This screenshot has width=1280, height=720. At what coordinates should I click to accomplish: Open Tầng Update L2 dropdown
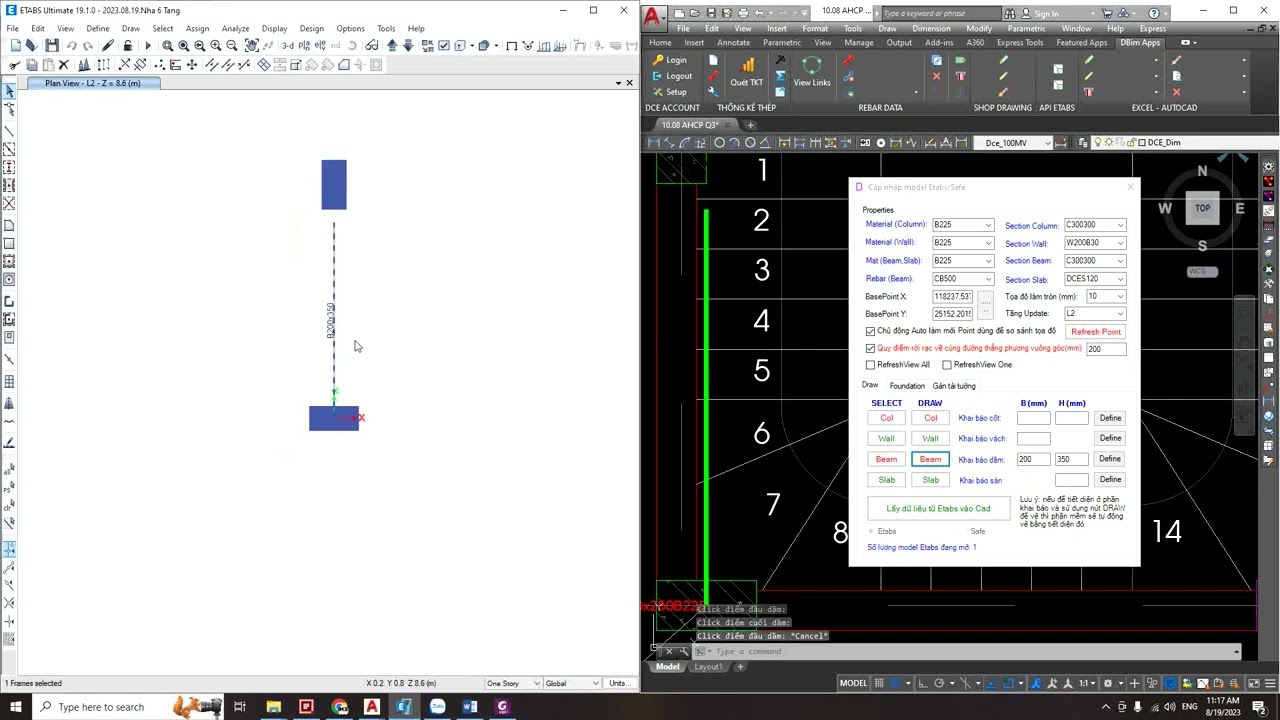click(x=1095, y=314)
